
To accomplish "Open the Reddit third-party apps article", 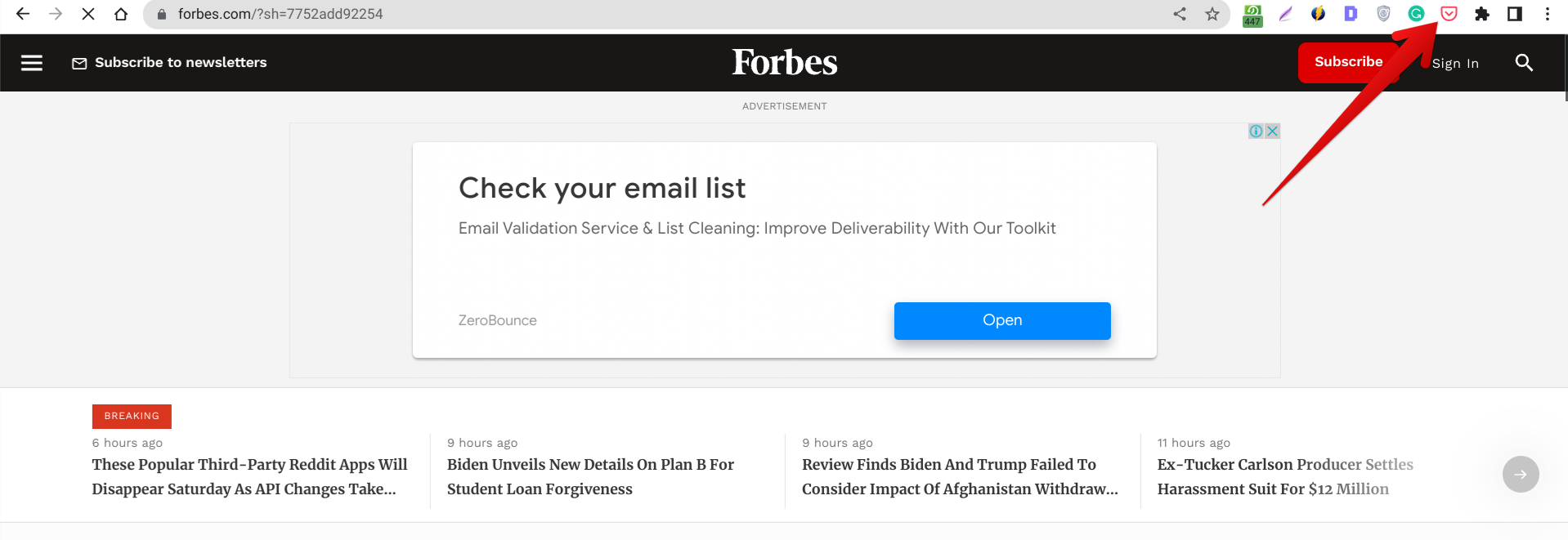I will tap(249, 476).
